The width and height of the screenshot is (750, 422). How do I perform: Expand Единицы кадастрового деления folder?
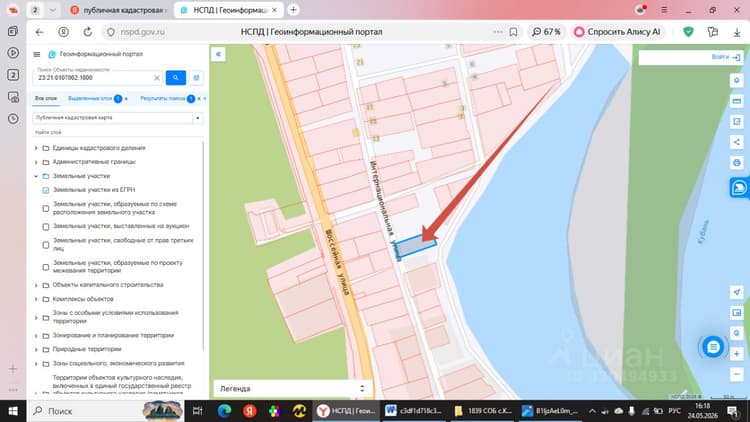coord(36,148)
